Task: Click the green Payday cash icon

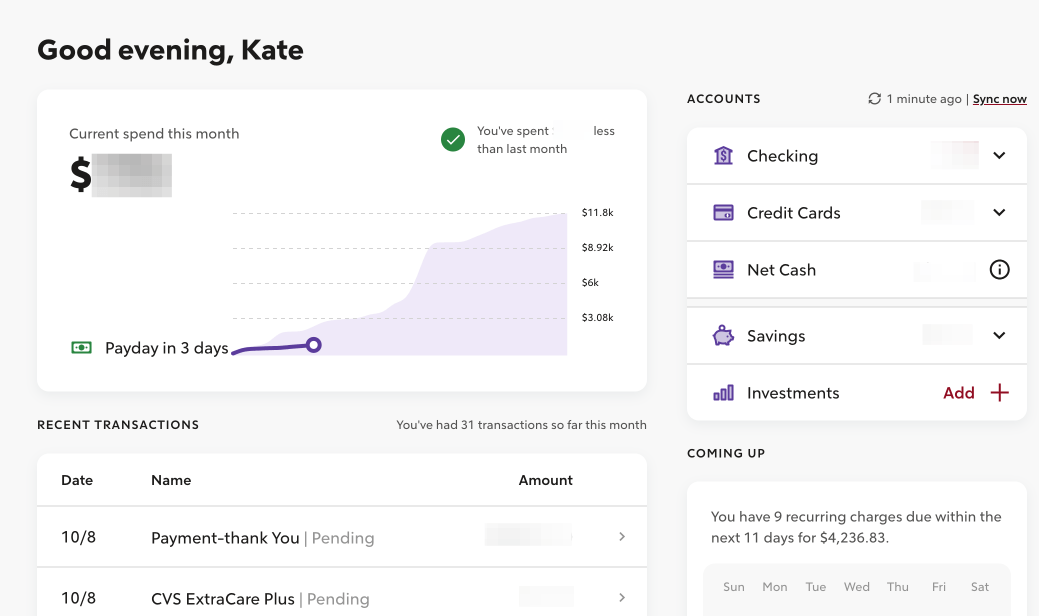Action: 82,348
